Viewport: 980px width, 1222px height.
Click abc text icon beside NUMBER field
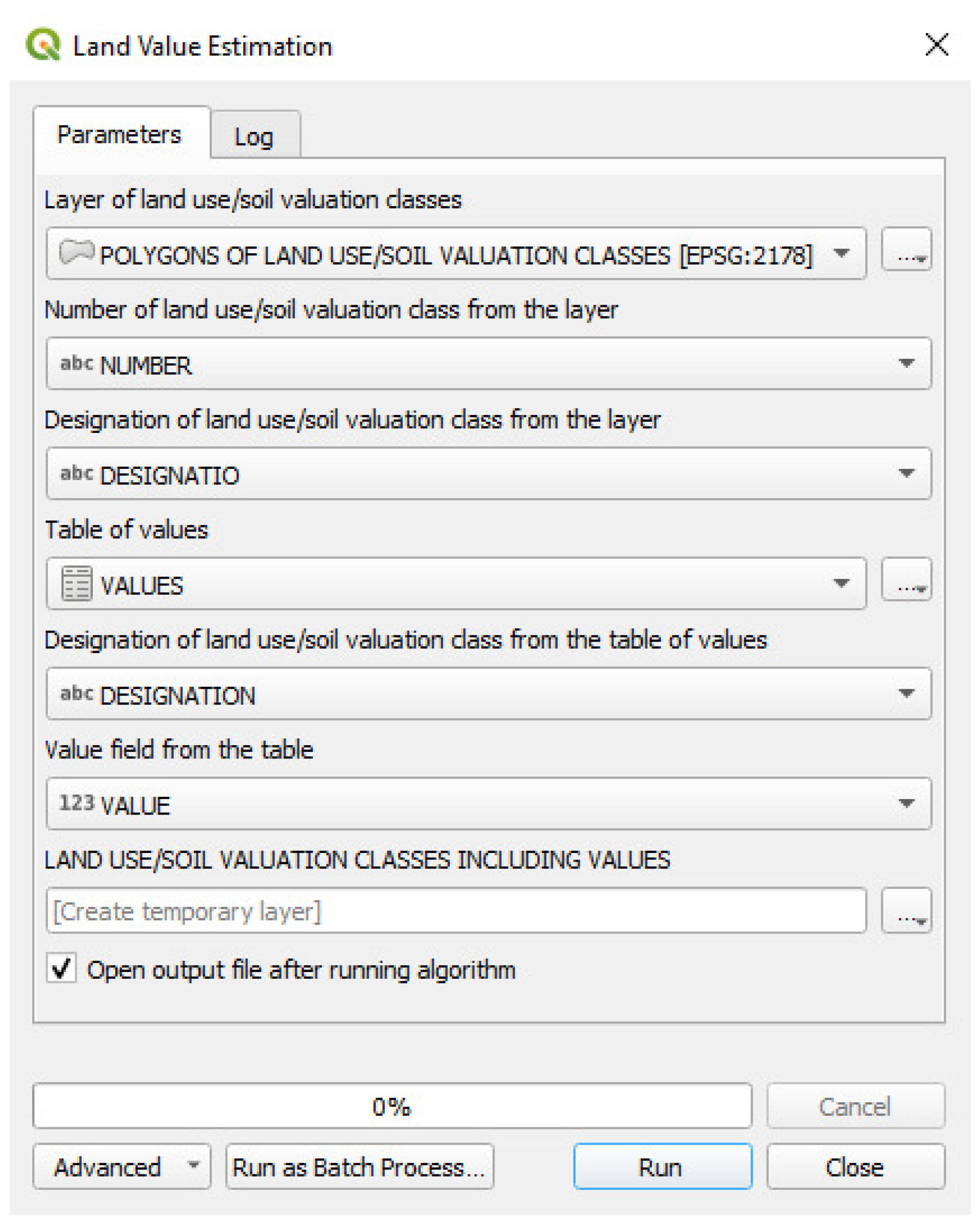(76, 363)
